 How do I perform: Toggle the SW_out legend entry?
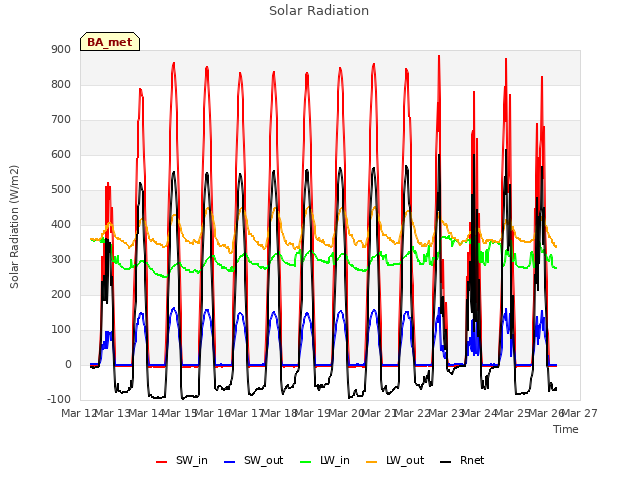click(x=254, y=460)
